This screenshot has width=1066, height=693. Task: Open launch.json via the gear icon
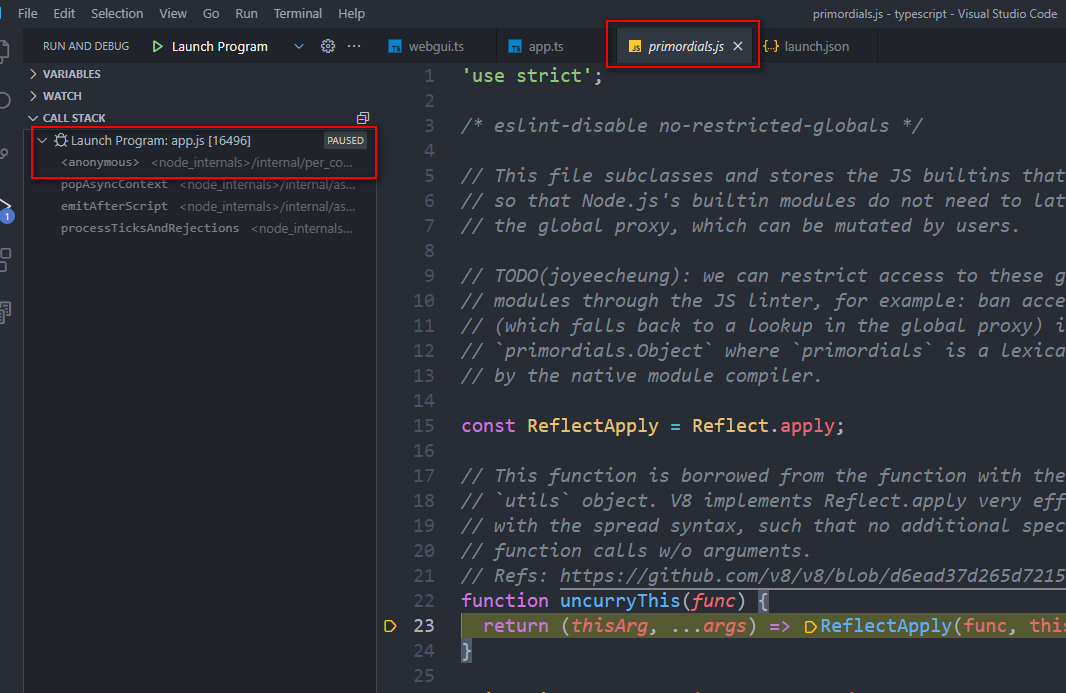327,45
